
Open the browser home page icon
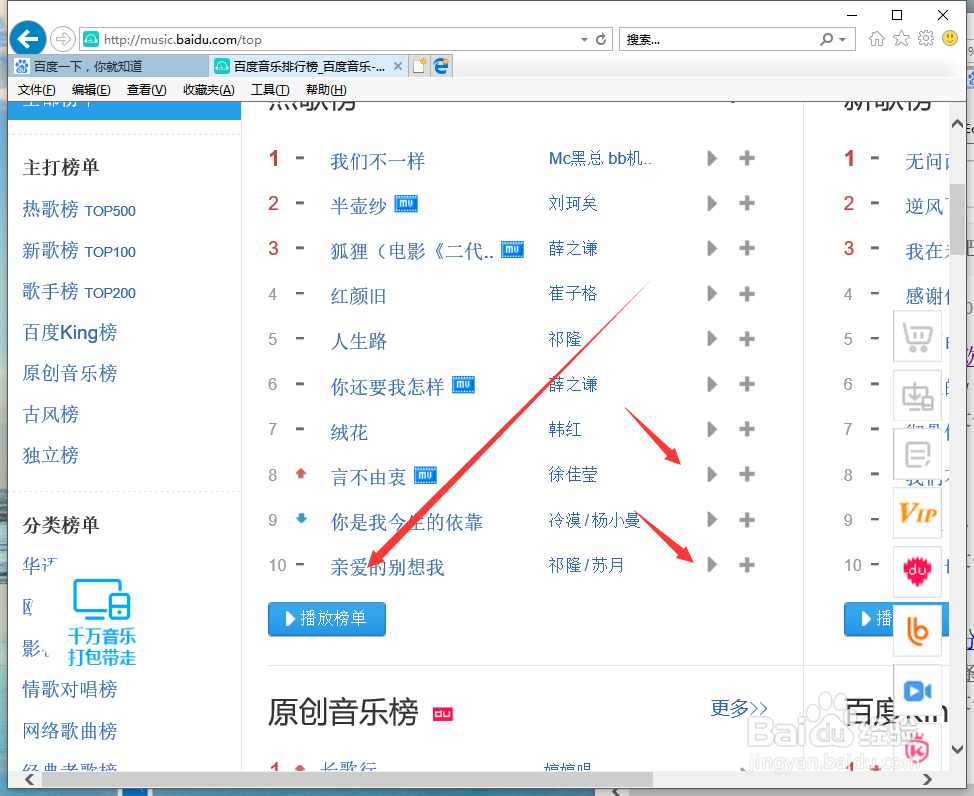[876, 39]
